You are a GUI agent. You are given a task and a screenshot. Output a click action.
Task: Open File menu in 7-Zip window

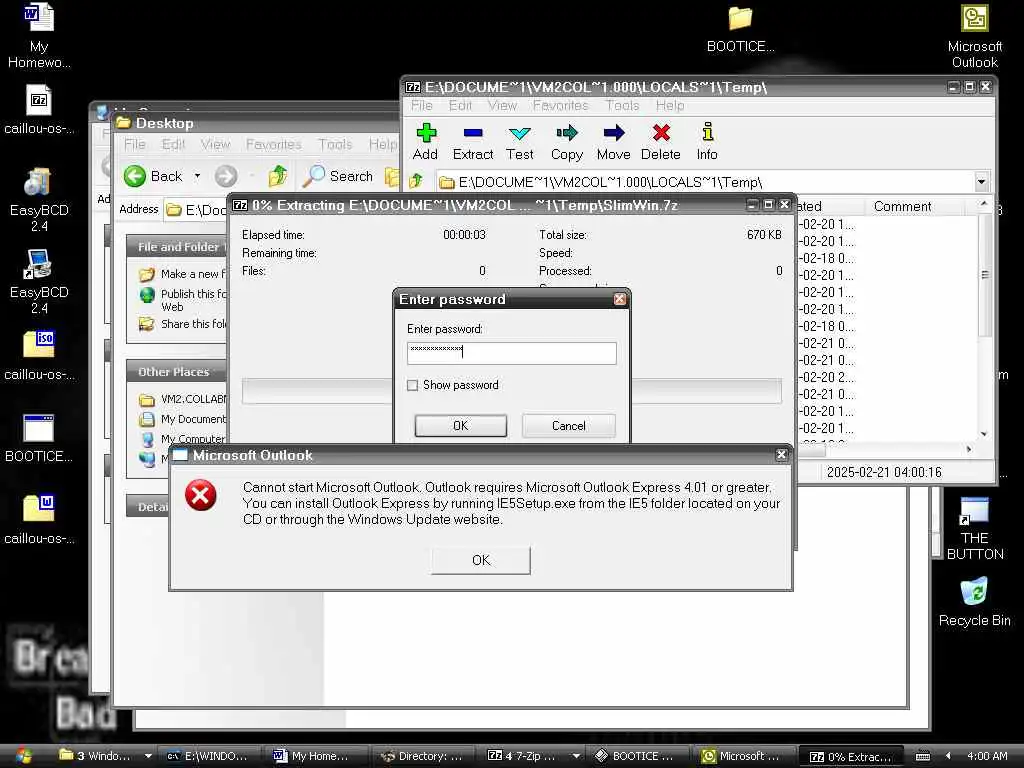pyautogui.click(x=421, y=105)
